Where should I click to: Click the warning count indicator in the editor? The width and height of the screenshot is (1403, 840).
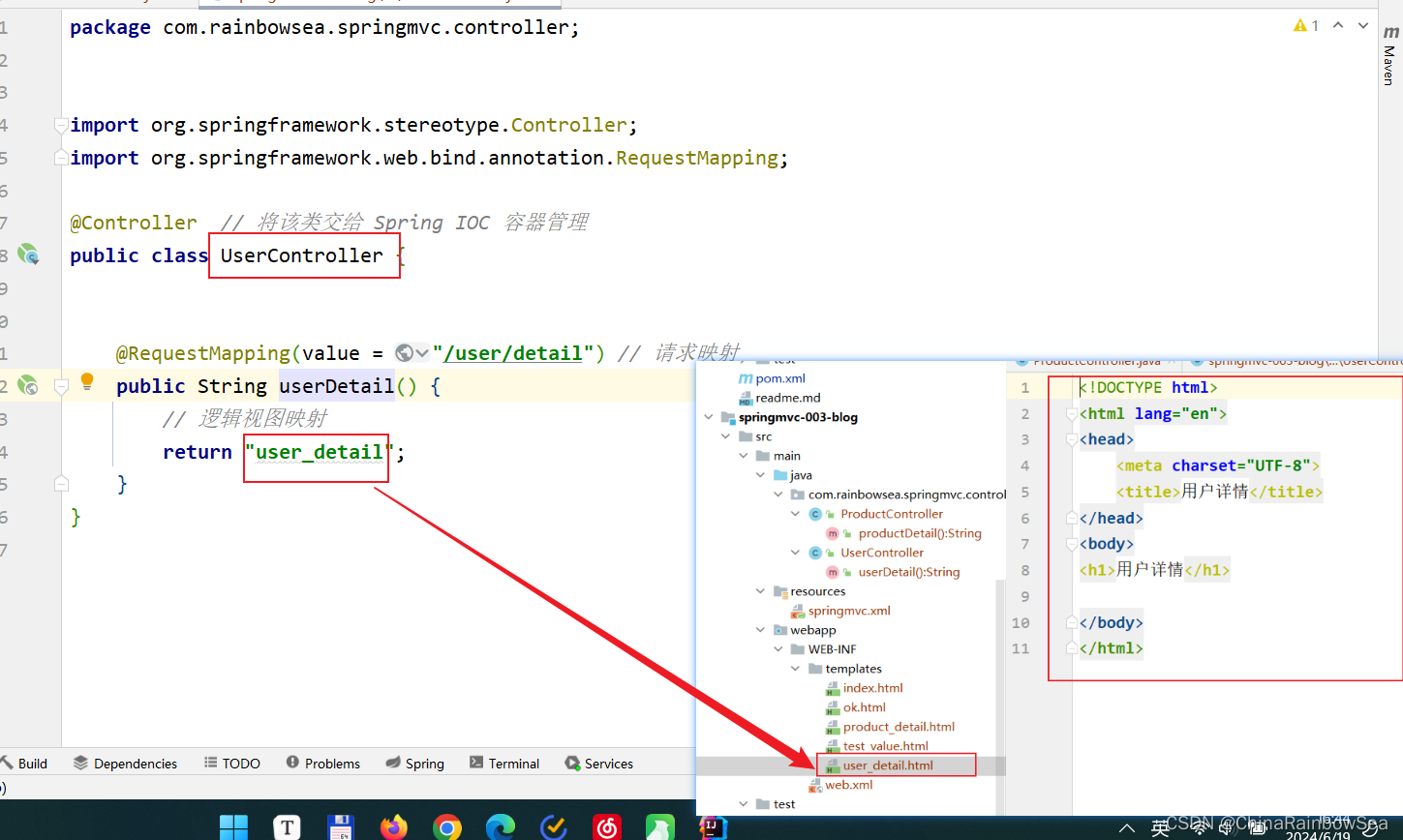coord(1305,26)
